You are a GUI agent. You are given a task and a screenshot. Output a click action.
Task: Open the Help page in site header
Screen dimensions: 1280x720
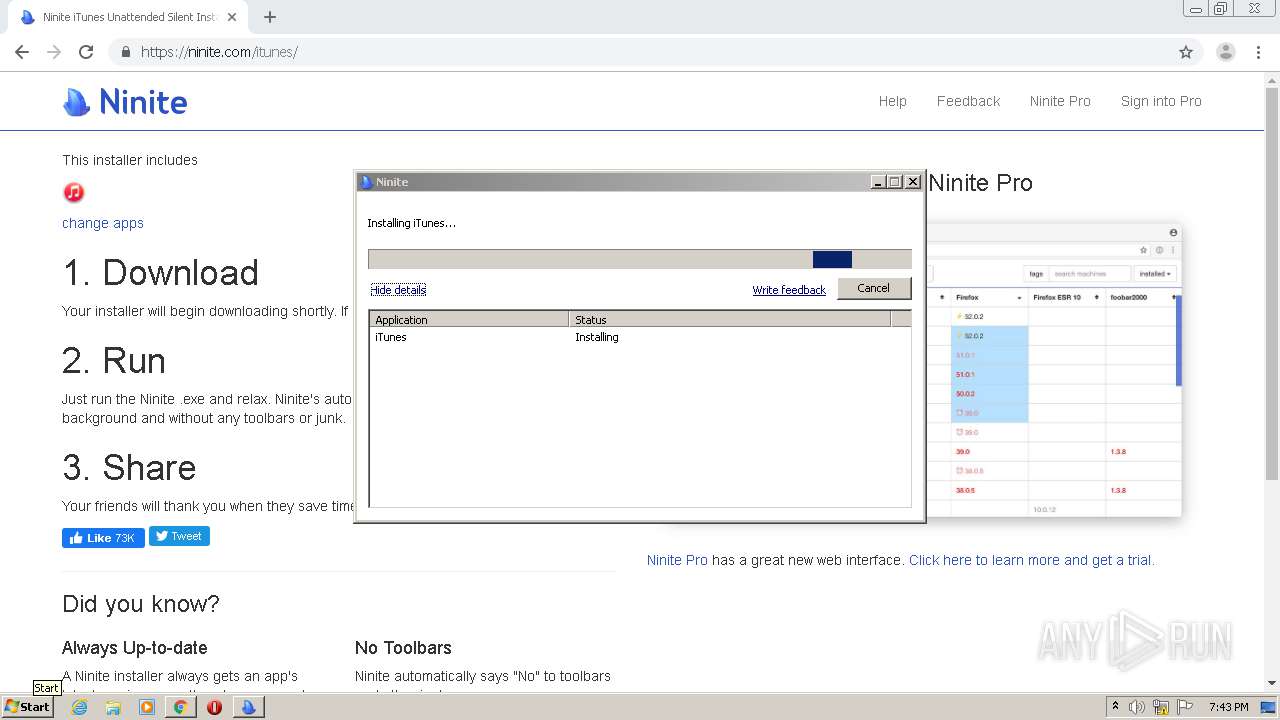[893, 101]
